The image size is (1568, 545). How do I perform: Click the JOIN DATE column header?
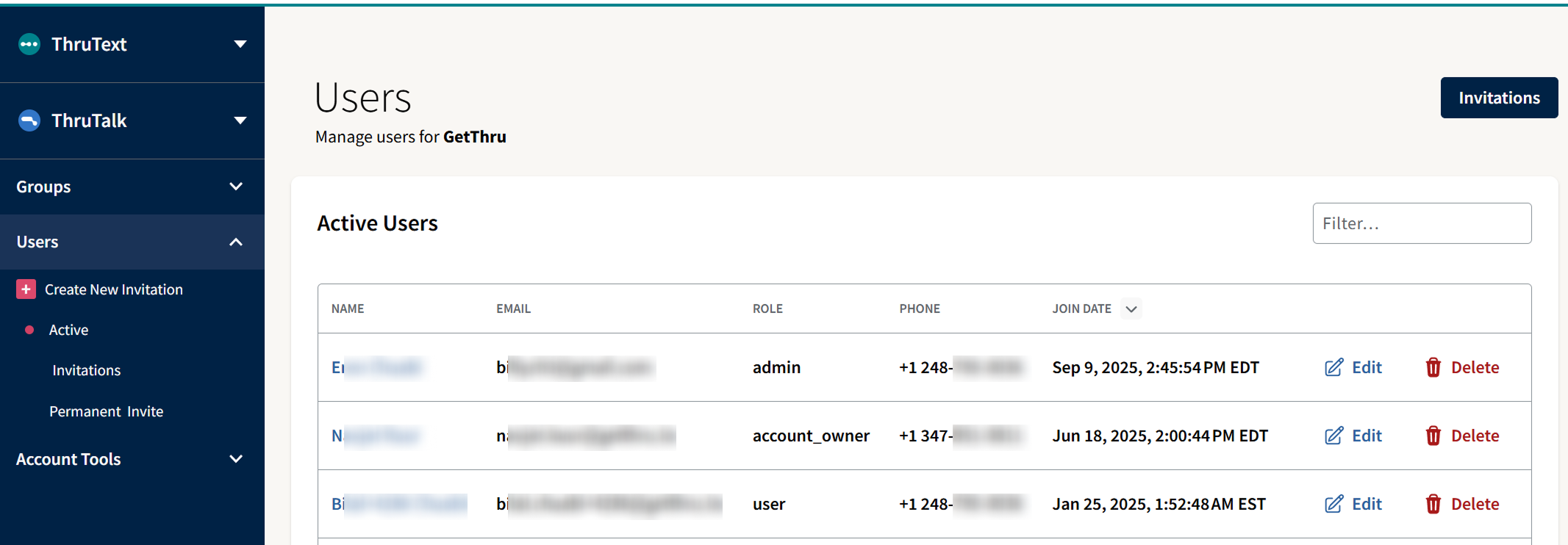pos(1081,308)
